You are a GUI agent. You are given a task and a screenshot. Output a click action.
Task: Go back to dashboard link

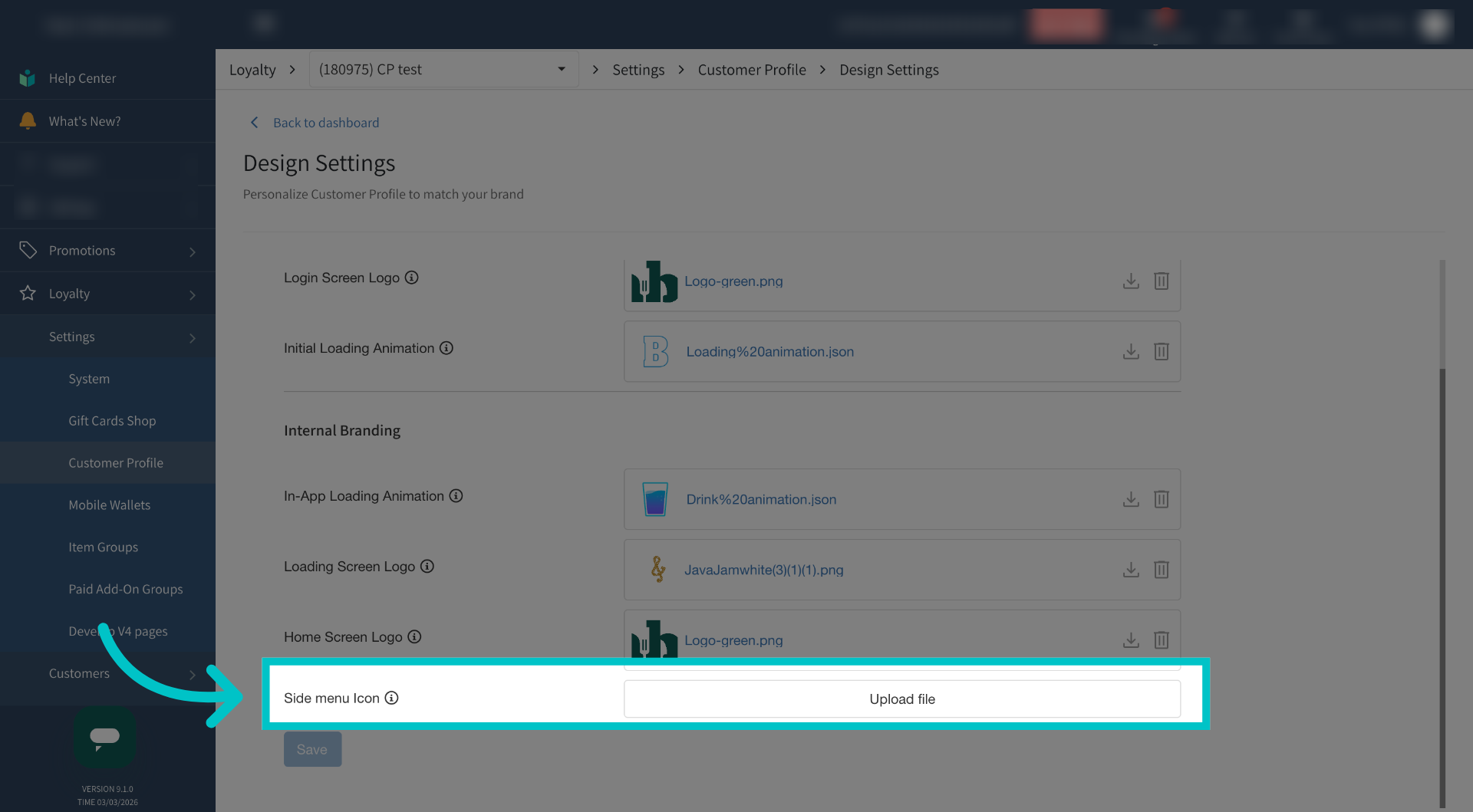pyautogui.click(x=326, y=123)
